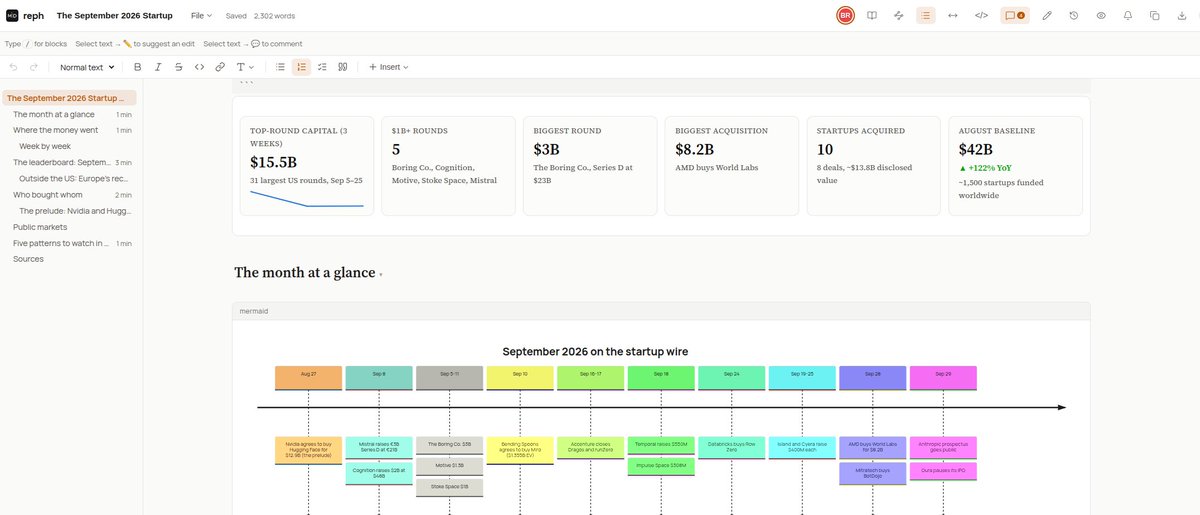
Task: Toggle italic formatting
Action: point(158,67)
